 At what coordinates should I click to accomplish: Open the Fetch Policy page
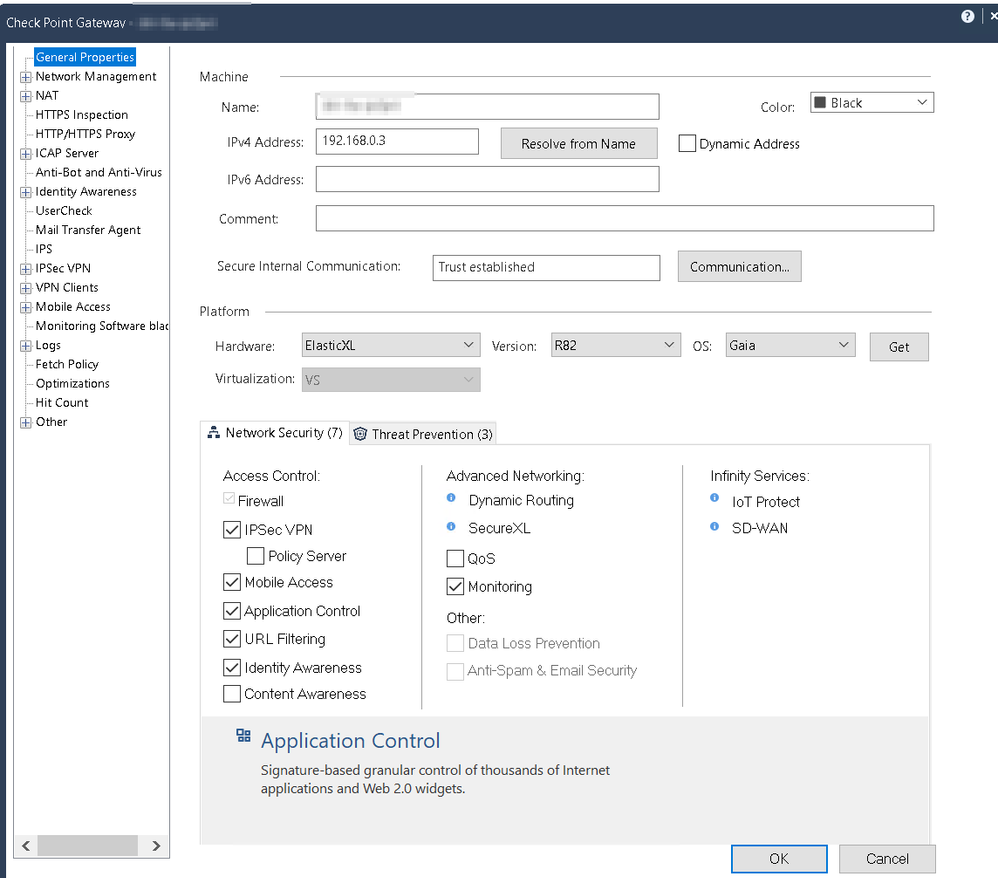67,364
